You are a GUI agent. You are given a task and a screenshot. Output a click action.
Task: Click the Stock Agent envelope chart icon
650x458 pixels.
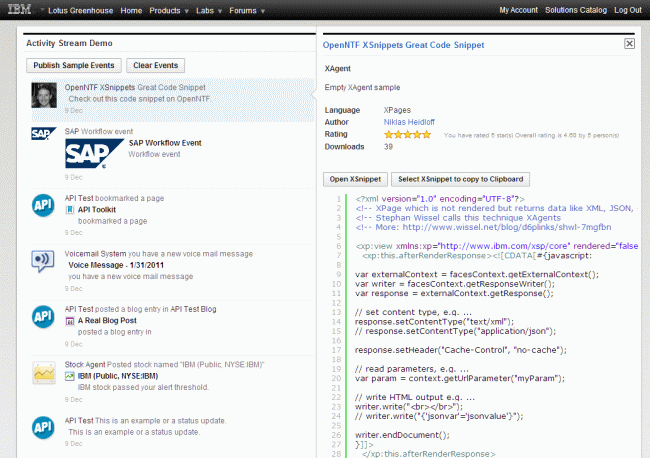pos(44,372)
